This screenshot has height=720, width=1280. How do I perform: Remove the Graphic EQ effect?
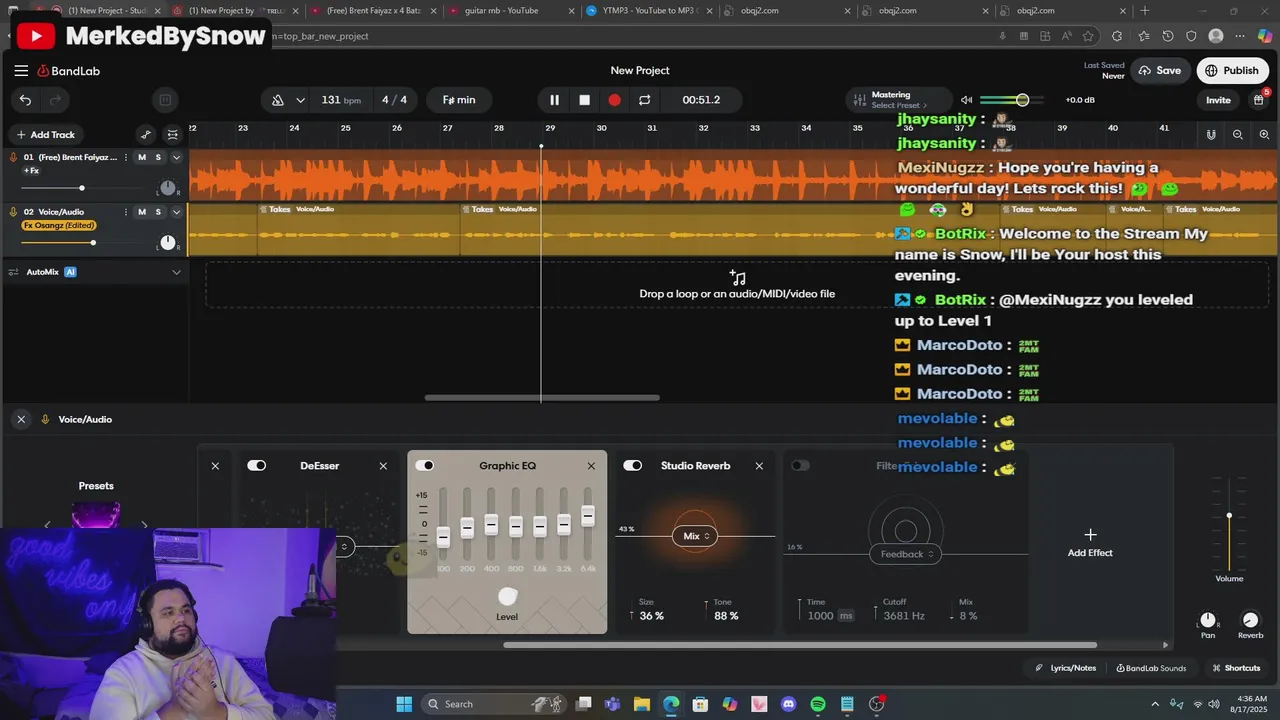click(x=591, y=466)
